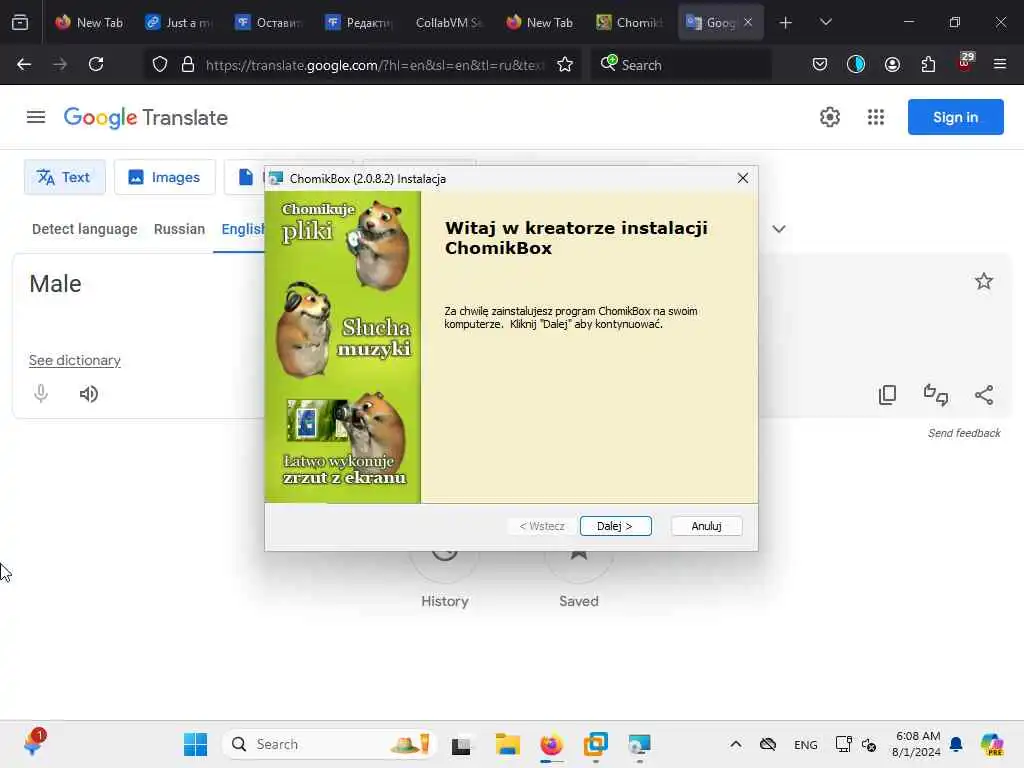Click the taskbar Search box
This screenshot has width=1024, height=768.
click(330, 744)
